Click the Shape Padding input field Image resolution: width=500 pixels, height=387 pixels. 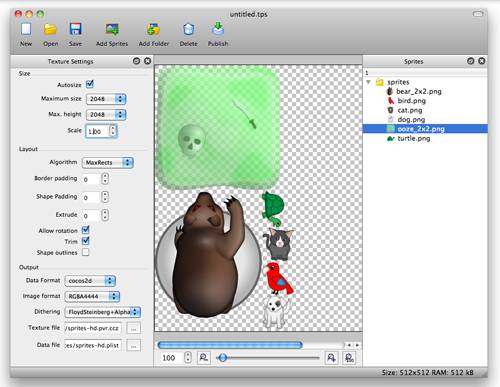pyautogui.click(x=91, y=197)
